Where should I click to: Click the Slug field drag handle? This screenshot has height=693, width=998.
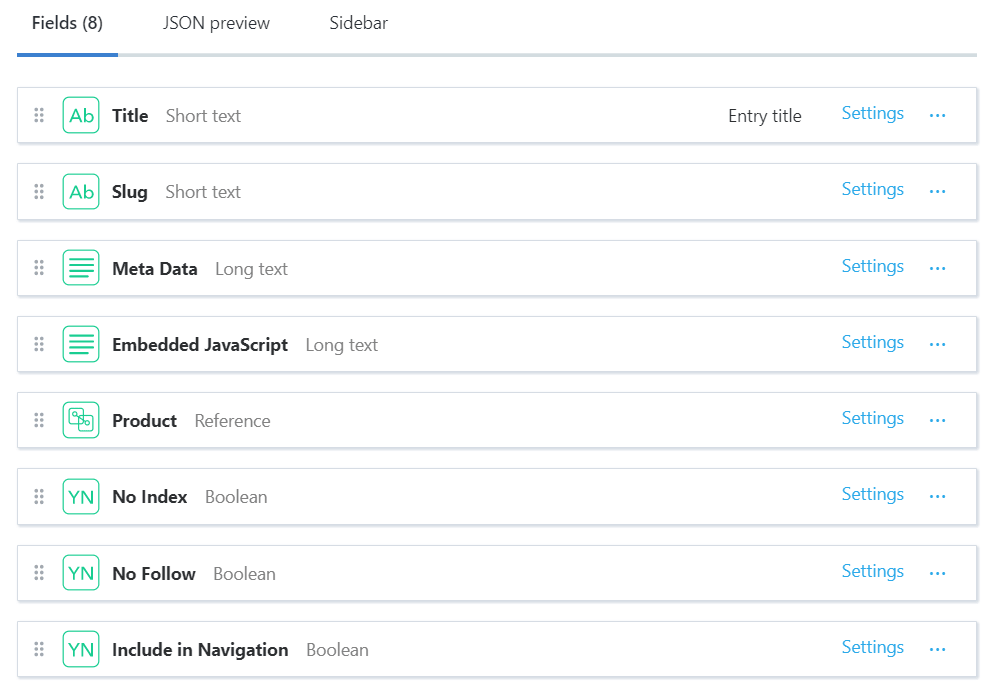pos(39,192)
